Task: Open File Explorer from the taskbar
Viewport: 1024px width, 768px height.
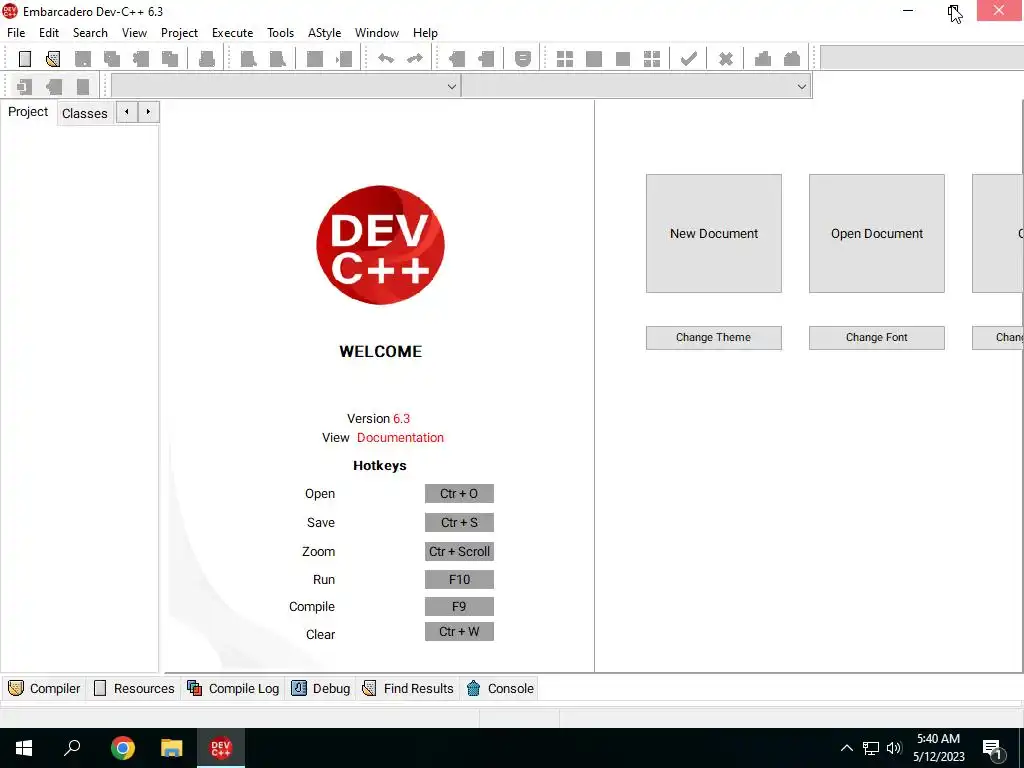Action: click(172, 748)
